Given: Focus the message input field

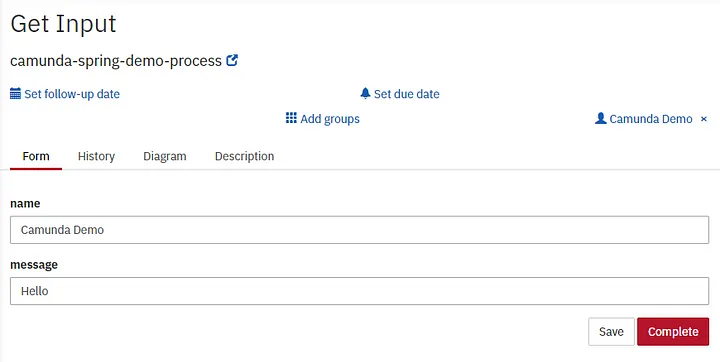Looking at the screenshot, I should [x=360, y=291].
